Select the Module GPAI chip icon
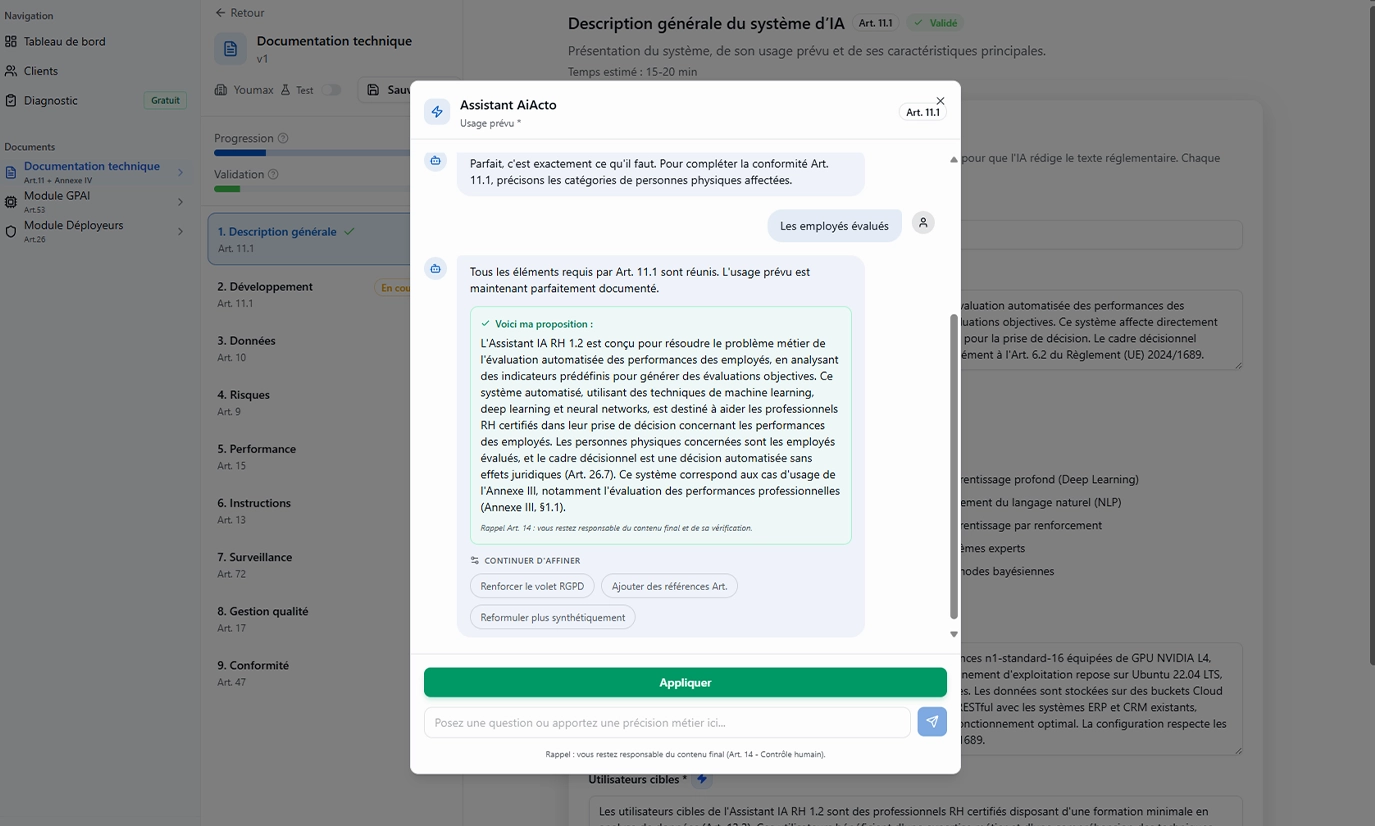Image resolution: width=1375 pixels, height=826 pixels. pyautogui.click(x=13, y=201)
